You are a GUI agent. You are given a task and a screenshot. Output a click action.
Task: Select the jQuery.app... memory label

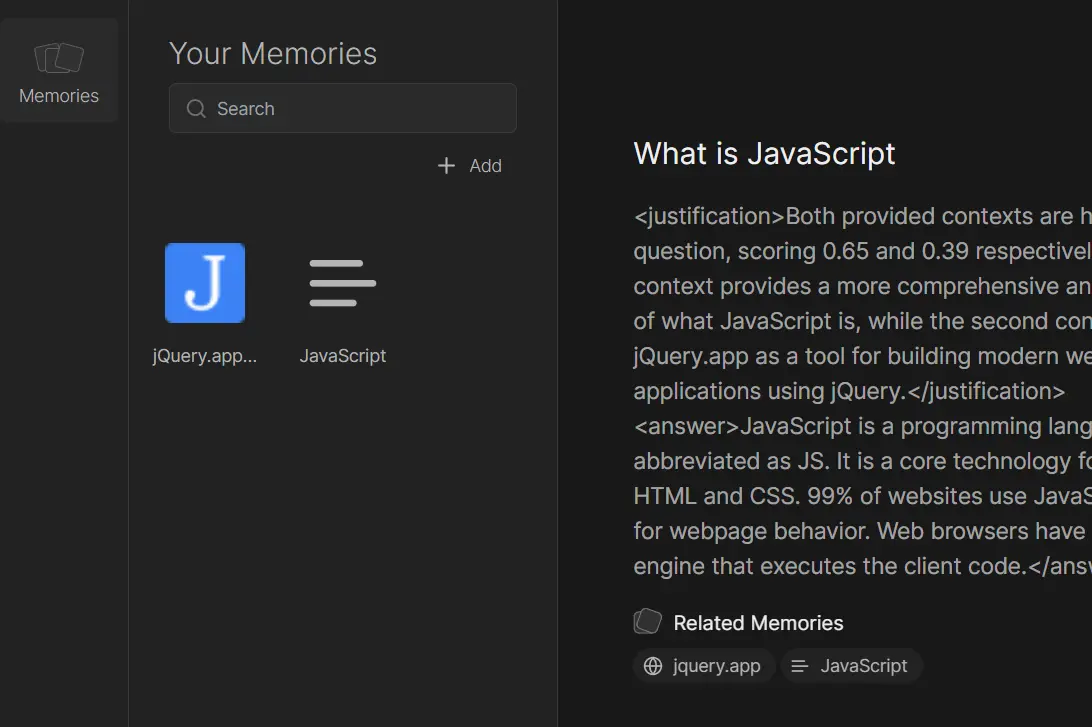click(205, 356)
